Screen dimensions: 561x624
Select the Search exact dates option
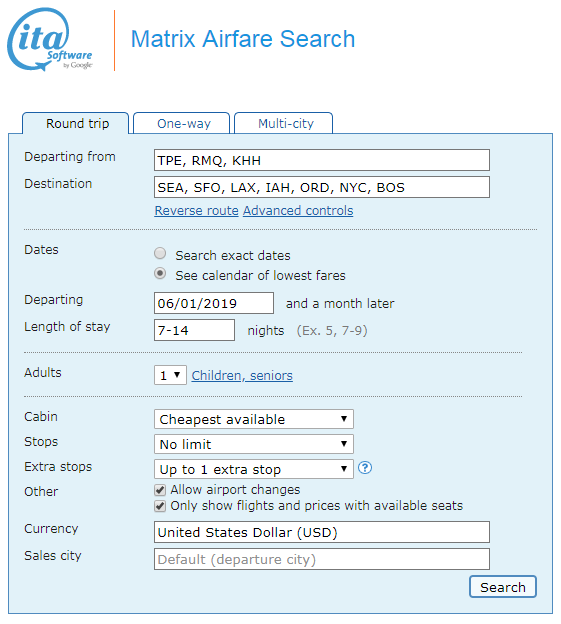160,253
